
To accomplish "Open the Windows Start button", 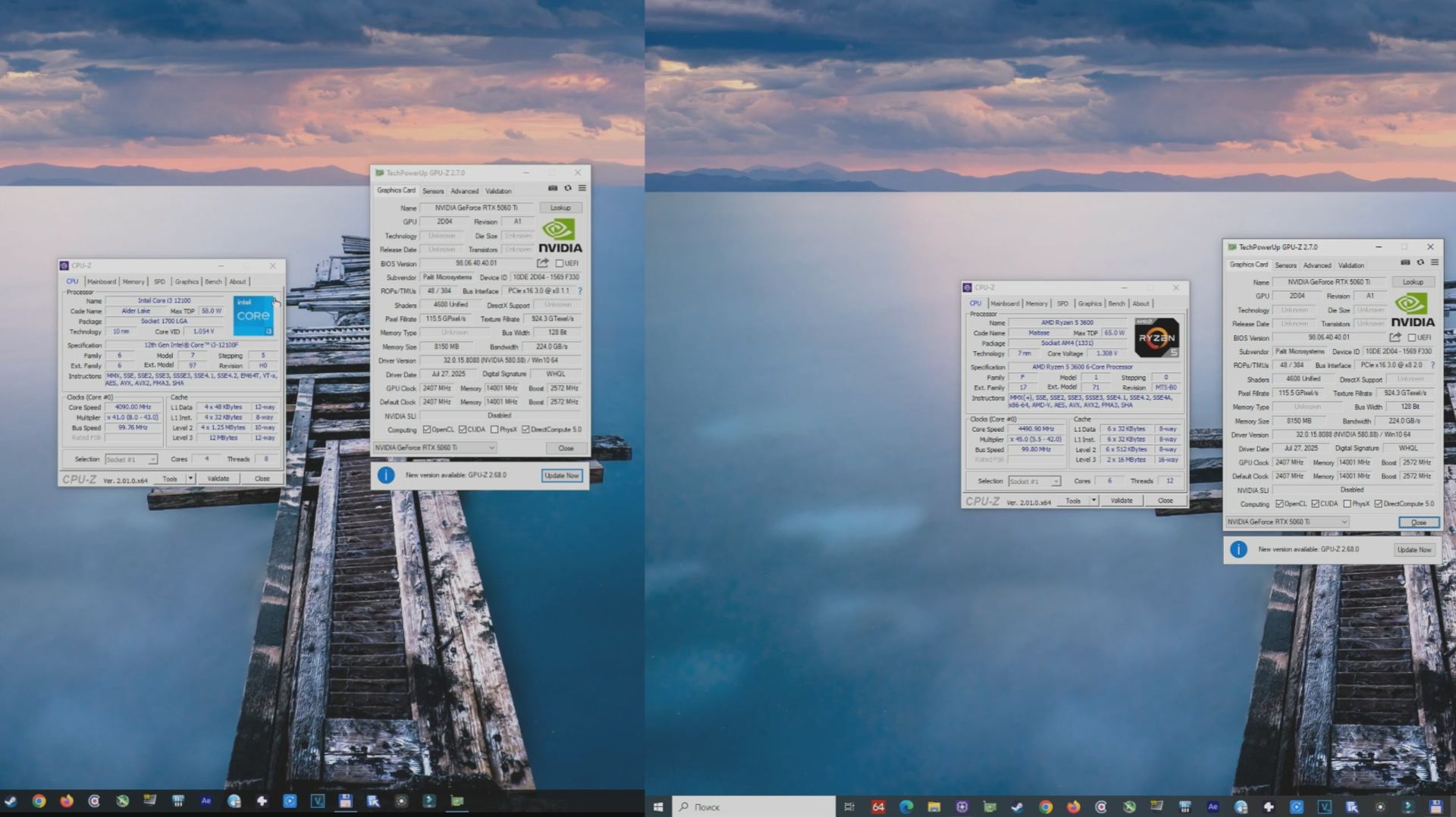I will pos(658,806).
